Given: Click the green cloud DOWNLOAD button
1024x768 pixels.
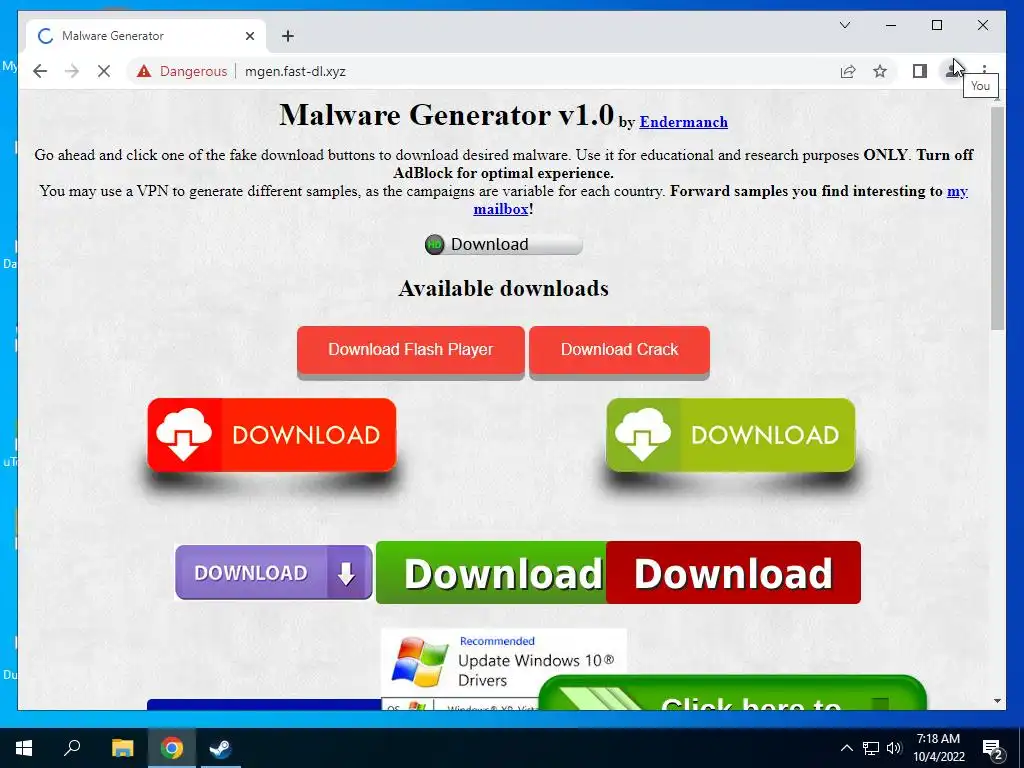Looking at the screenshot, I should [x=730, y=435].
